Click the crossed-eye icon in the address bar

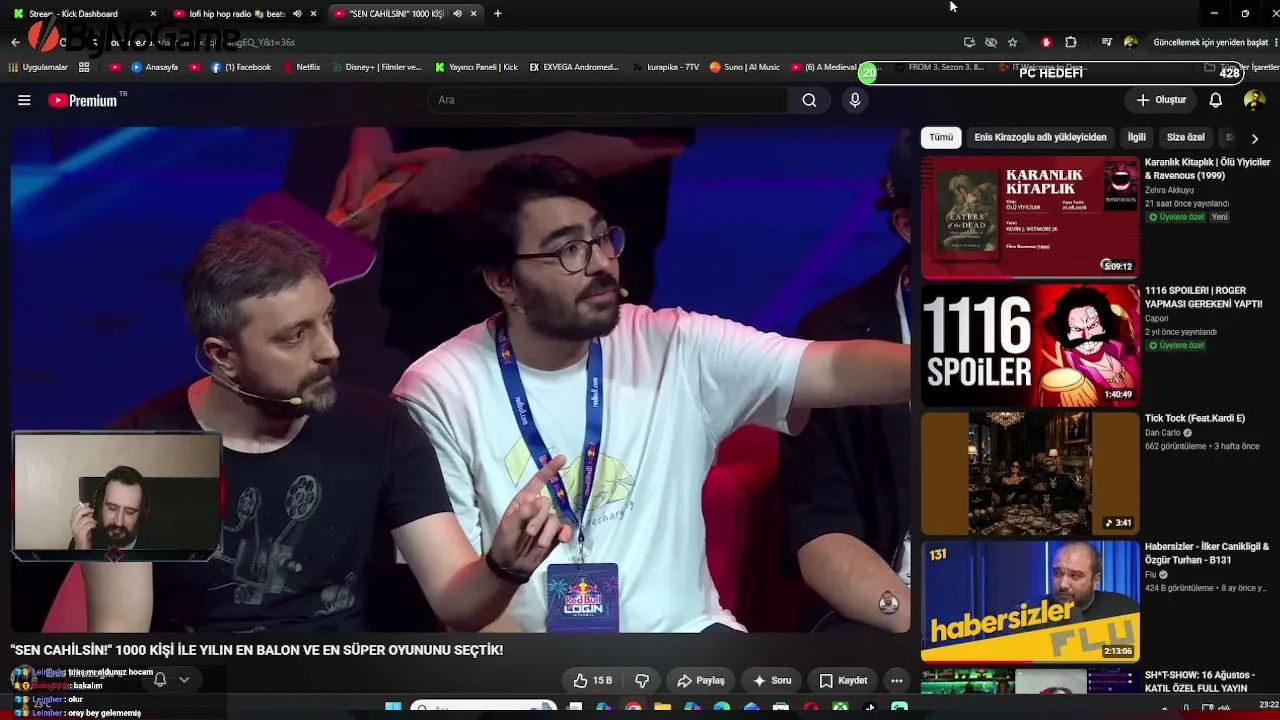[991, 42]
